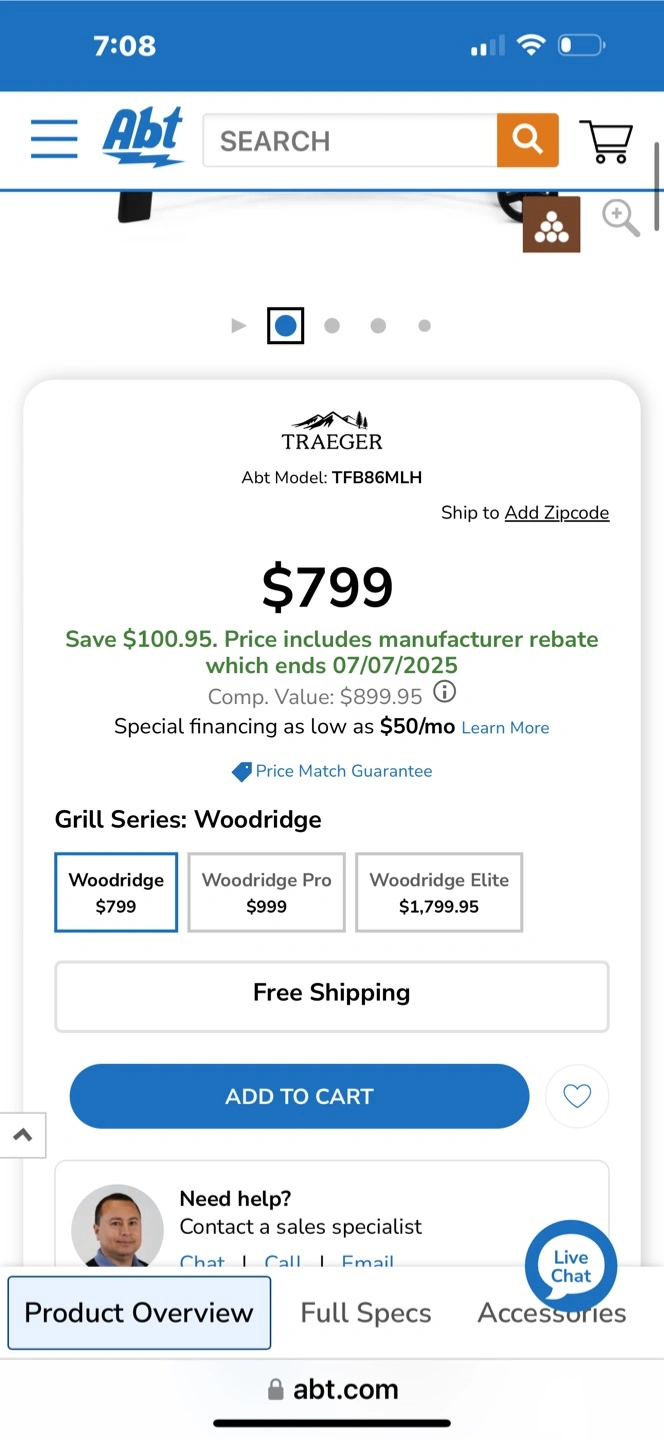The height and width of the screenshot is (1440, 664).
Task: Open Comp. Value info icon
Action: pyautogui.click(x=445, y=692)
